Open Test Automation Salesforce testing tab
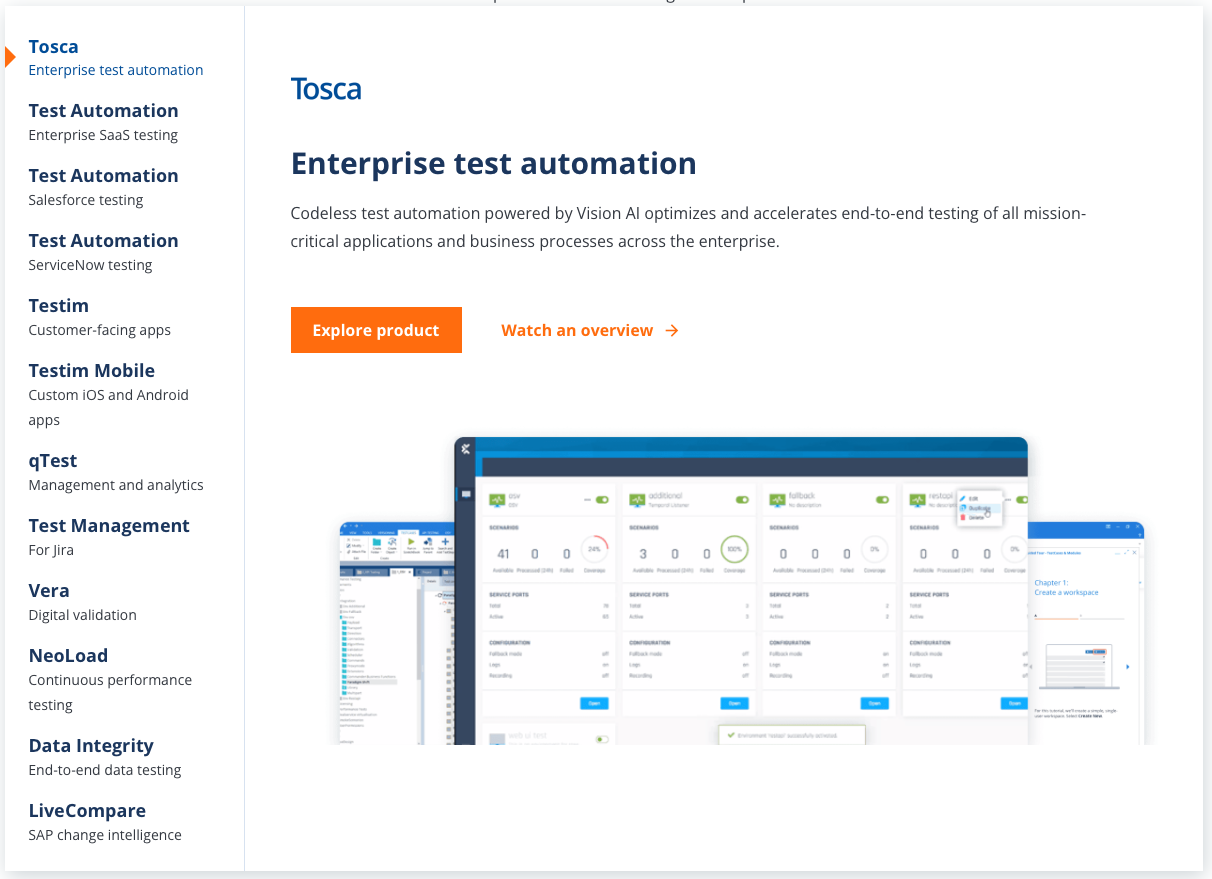This screenshot has height=879, width=1212. (x=104, y=187)
